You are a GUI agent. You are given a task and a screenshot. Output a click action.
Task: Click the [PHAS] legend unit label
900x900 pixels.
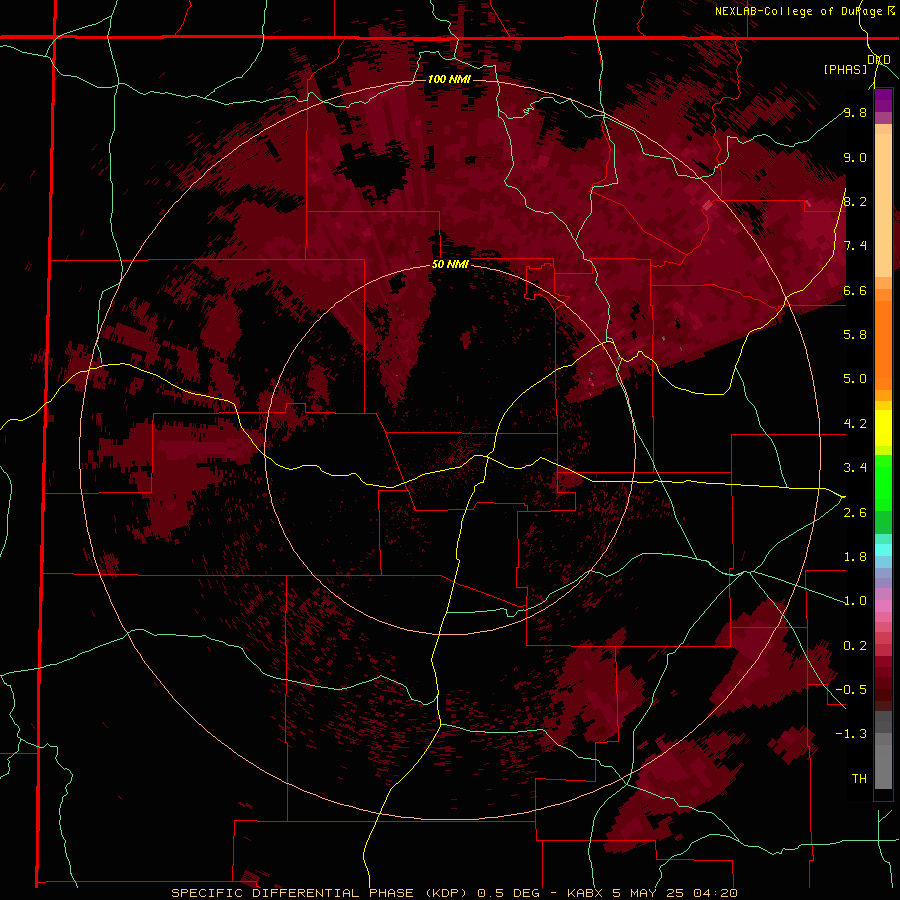(x=845, y=69)
